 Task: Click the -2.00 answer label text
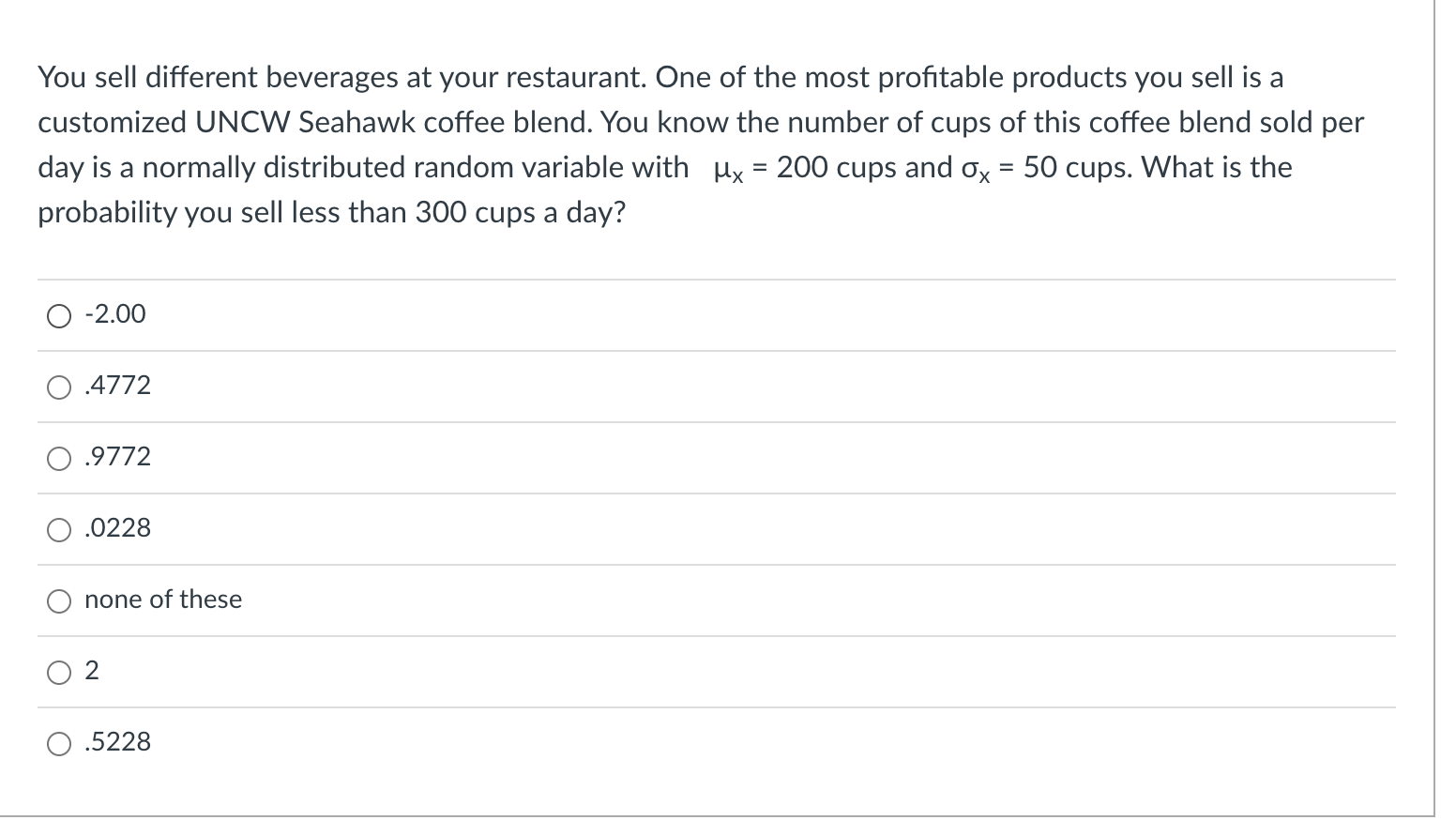pyautogui.click(x=115, y=314)
